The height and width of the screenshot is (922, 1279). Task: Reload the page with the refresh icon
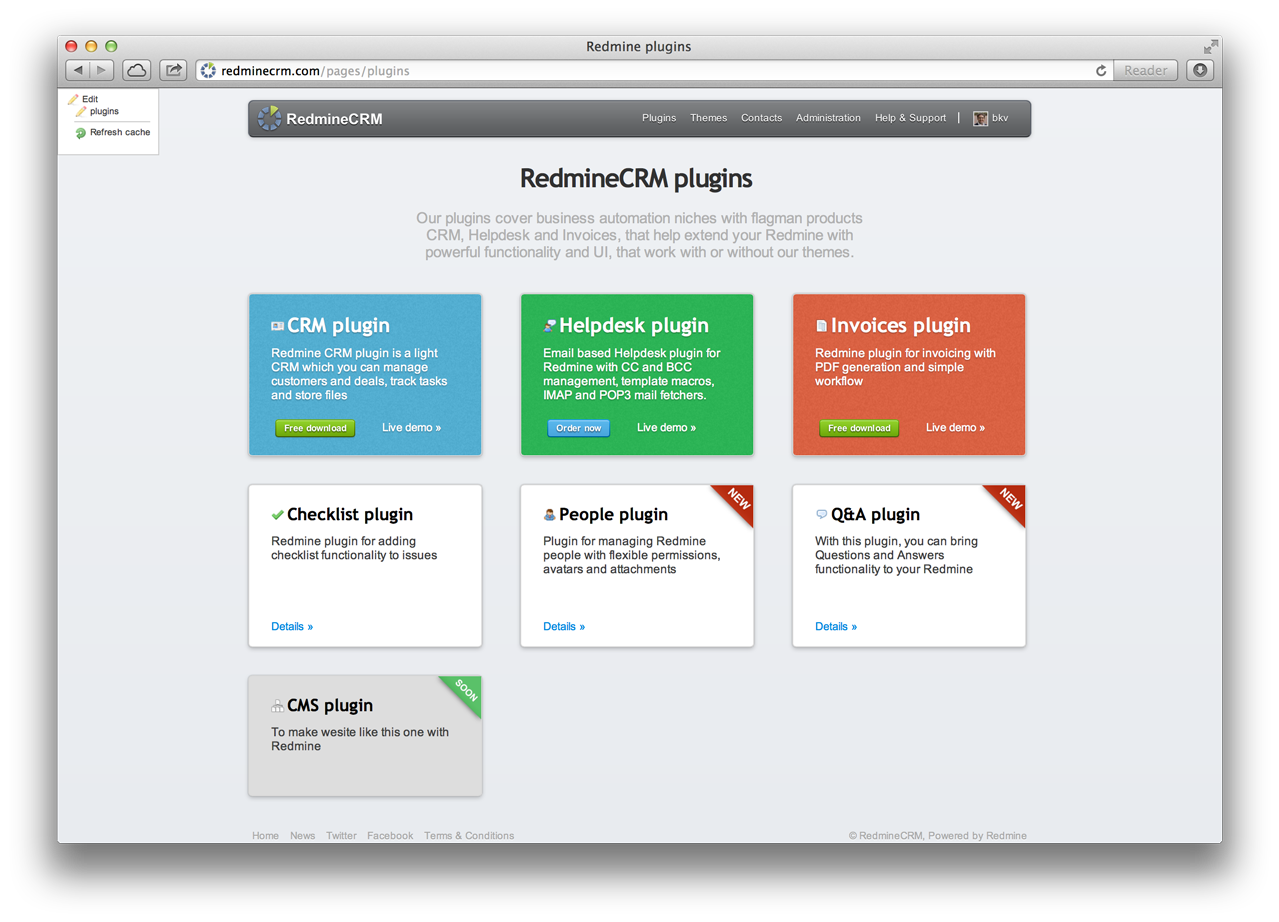1101,71
